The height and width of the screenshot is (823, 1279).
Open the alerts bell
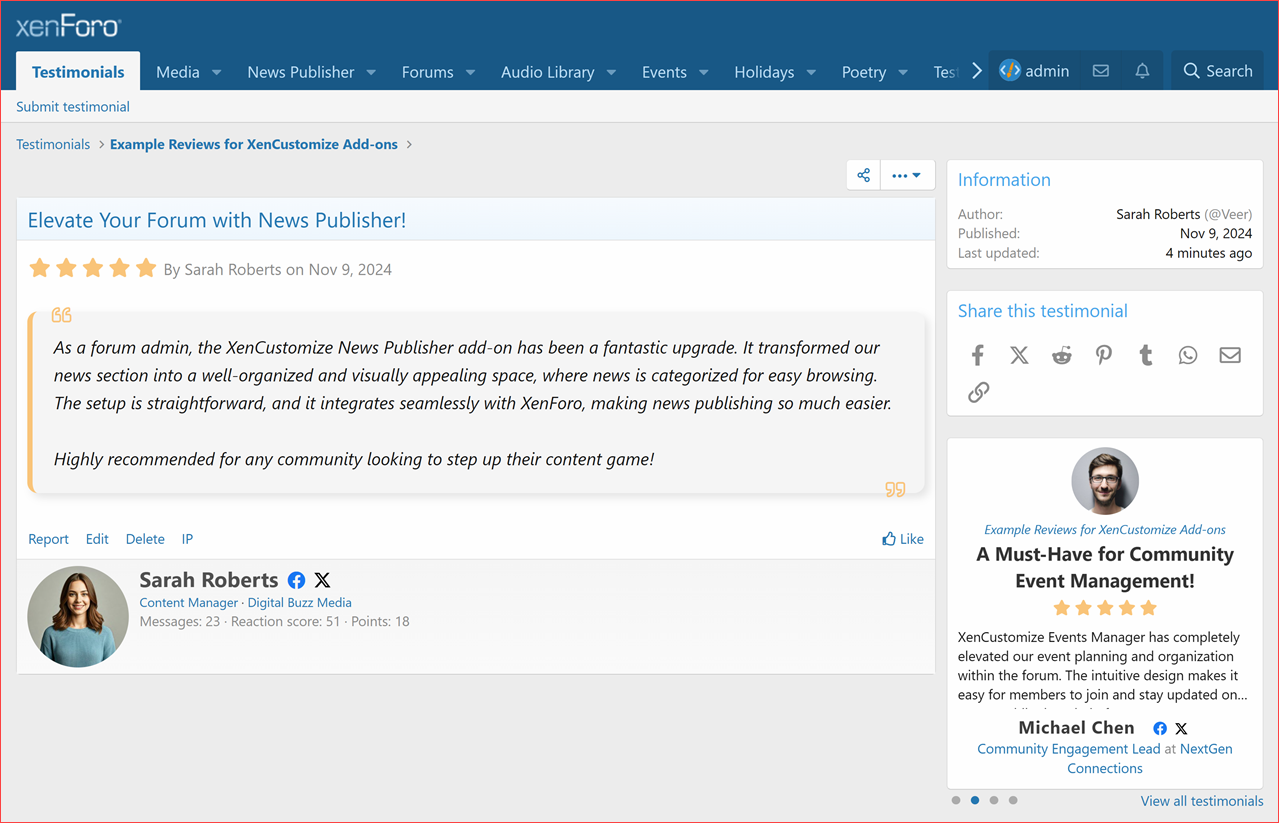pos(1141,70)
